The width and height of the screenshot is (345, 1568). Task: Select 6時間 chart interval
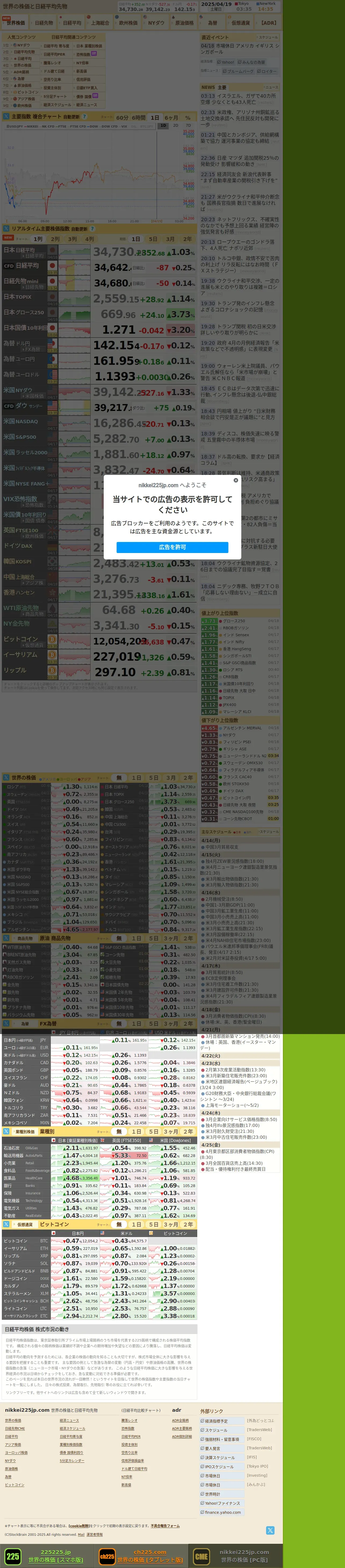click(139, 118)
